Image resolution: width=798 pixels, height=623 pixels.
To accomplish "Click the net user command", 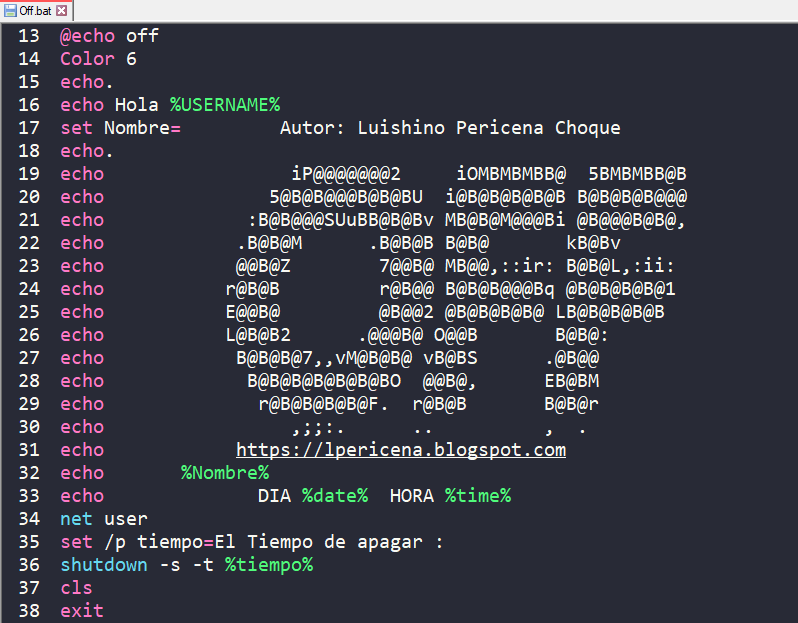I will pos(104,519).
